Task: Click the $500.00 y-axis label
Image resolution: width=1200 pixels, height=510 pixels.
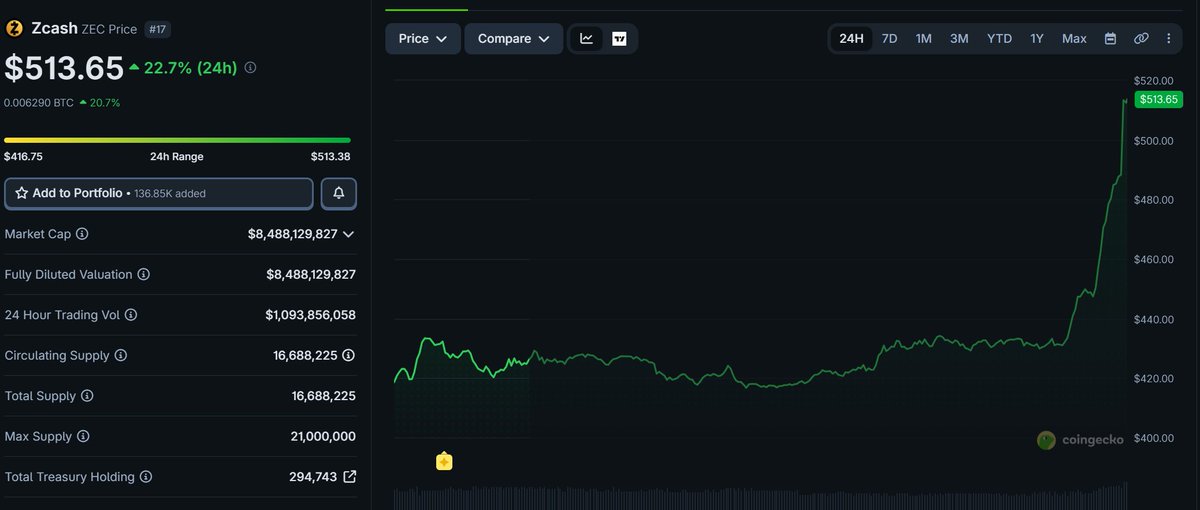Action: pyautogui.click(x=1153, y=140)
